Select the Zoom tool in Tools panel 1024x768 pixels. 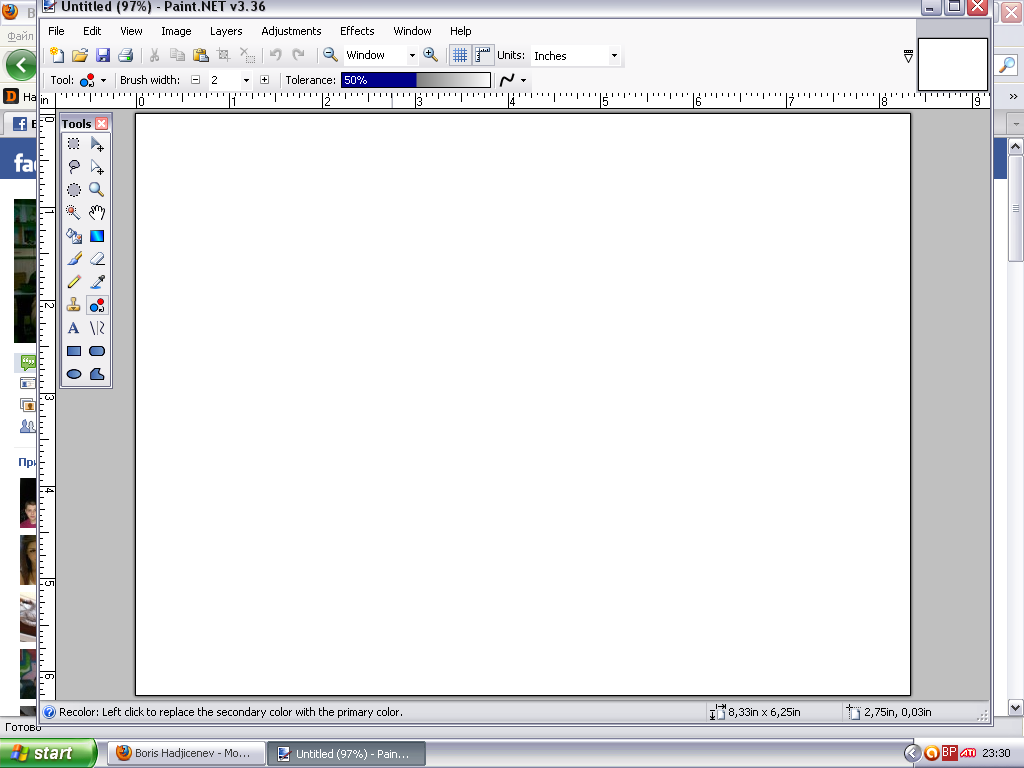(97, 190)
